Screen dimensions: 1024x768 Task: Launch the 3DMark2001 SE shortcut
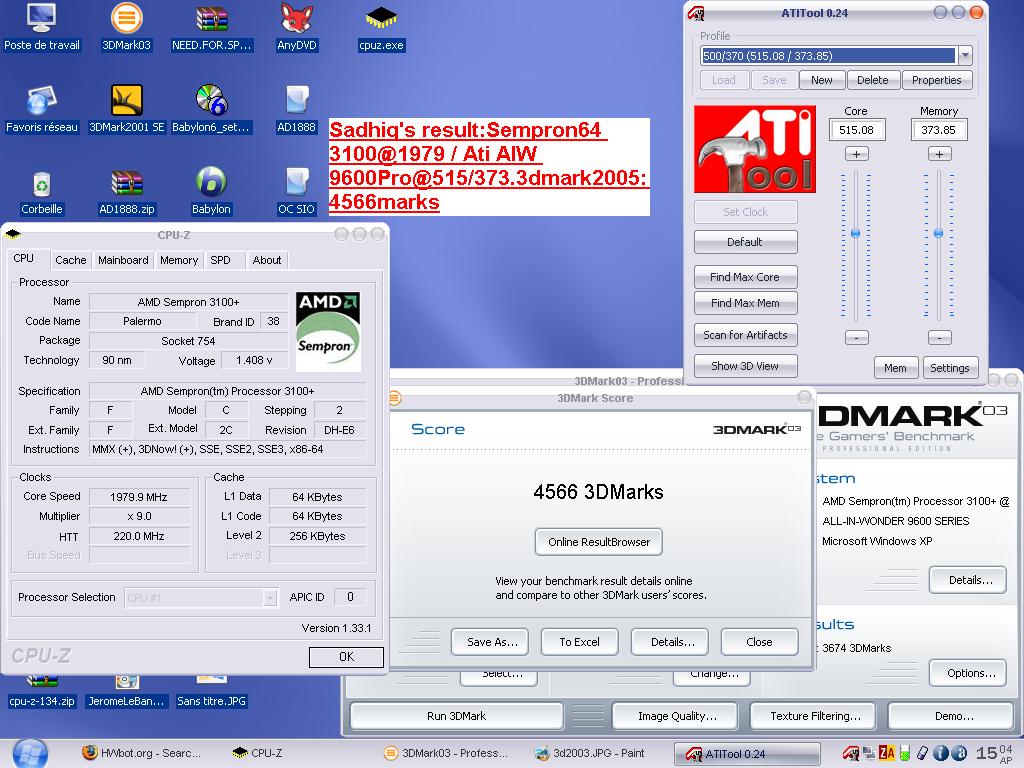(126, 108)
